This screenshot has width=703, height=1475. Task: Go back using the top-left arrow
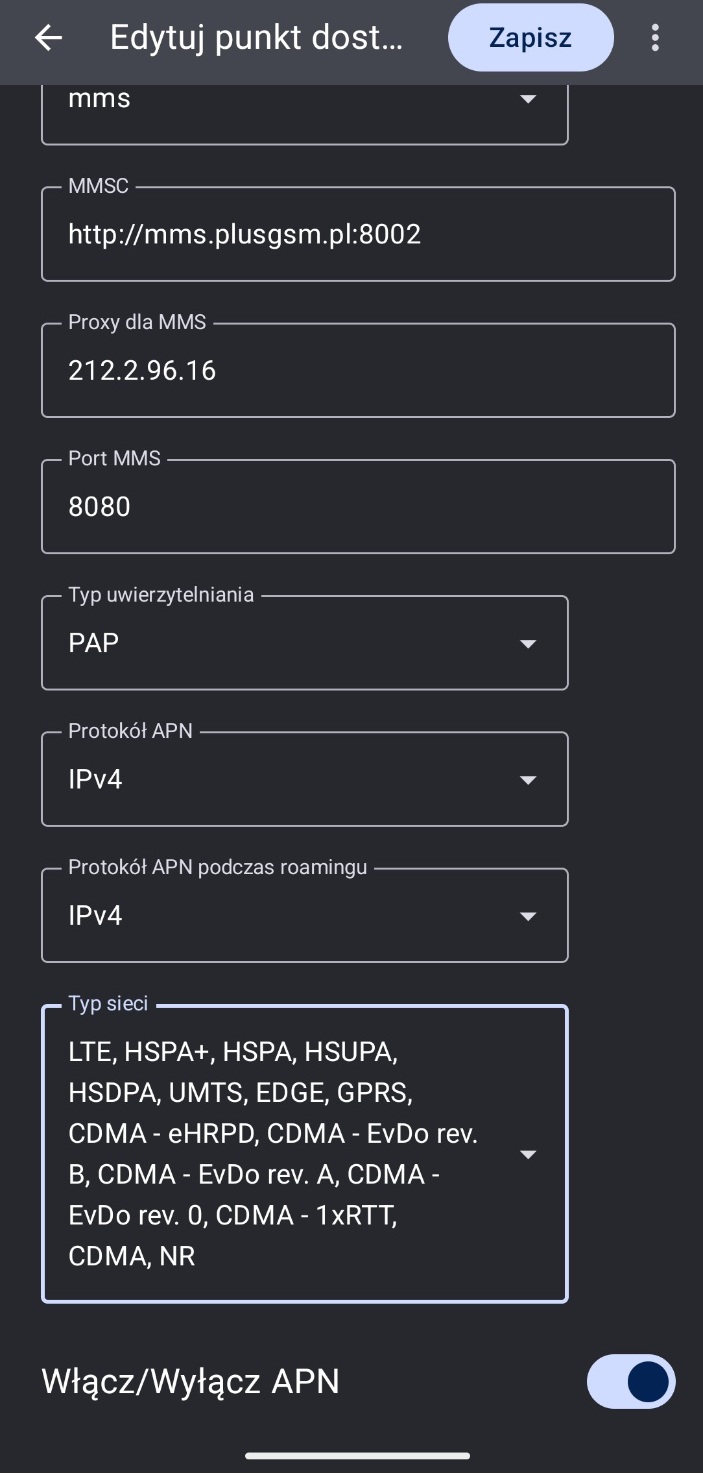tap(48, 38)
